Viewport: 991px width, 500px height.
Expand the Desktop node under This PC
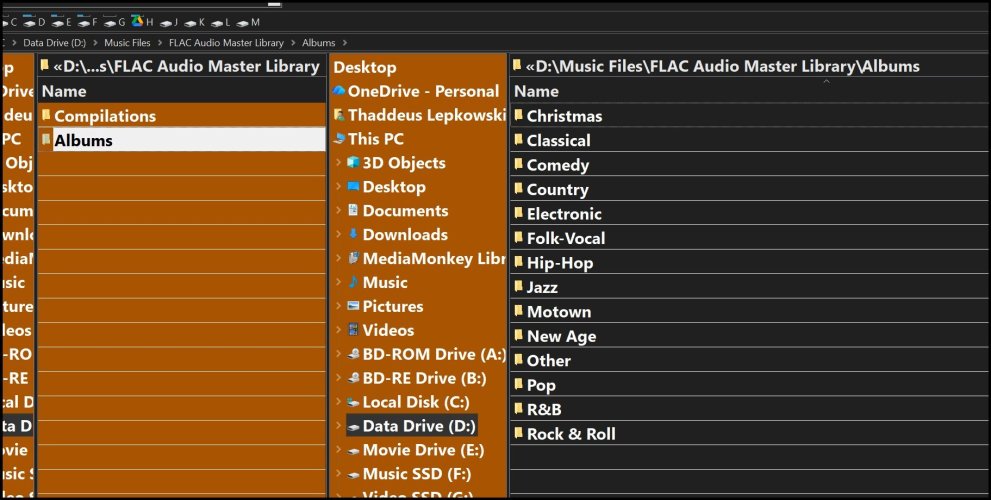click(339, 187)
